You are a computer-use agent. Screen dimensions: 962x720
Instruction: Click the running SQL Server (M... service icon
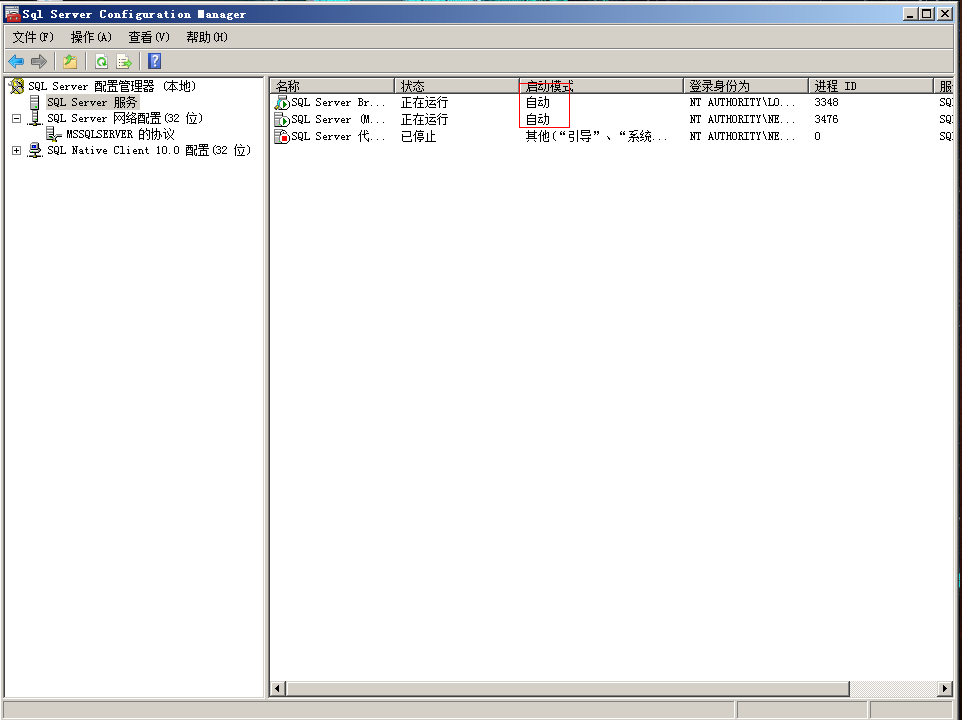click(x=282, y=120)
